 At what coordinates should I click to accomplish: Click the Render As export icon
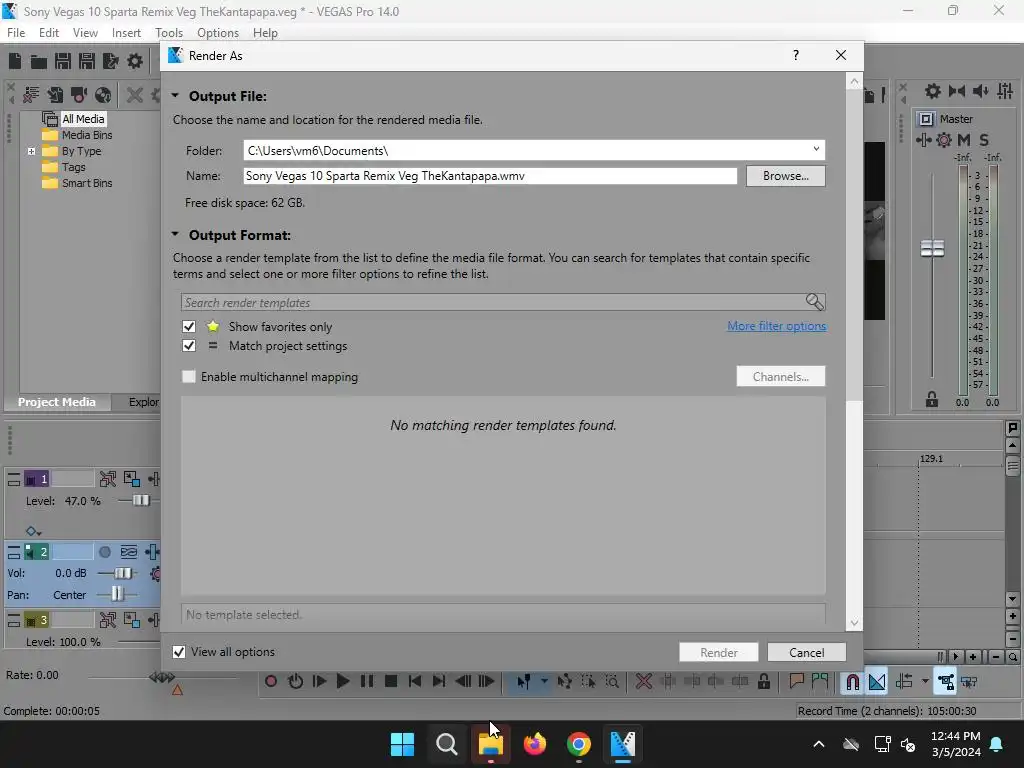[x=110, y=61]
